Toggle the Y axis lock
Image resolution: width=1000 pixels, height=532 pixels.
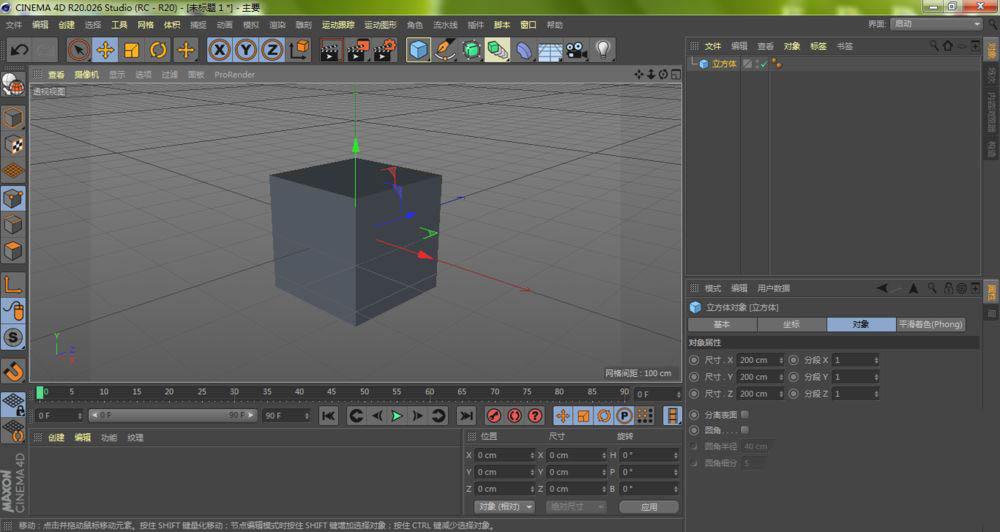(246, 50)
